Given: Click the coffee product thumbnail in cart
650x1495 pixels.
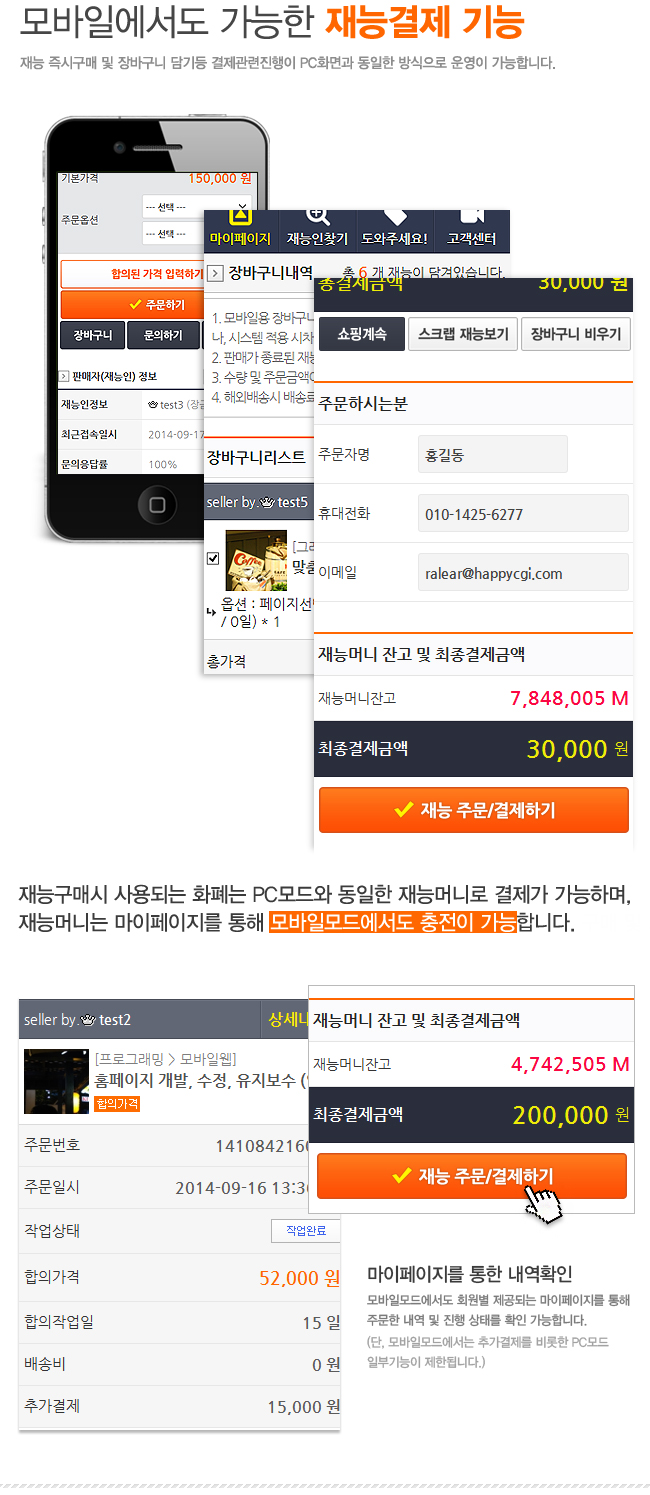Looking at the screenshot, I should [256, 560].
